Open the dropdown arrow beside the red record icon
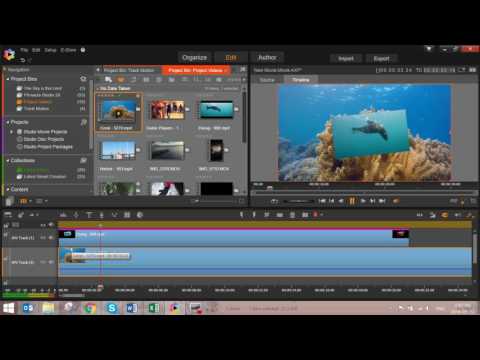The image size is (480, 360). [321, 215]
